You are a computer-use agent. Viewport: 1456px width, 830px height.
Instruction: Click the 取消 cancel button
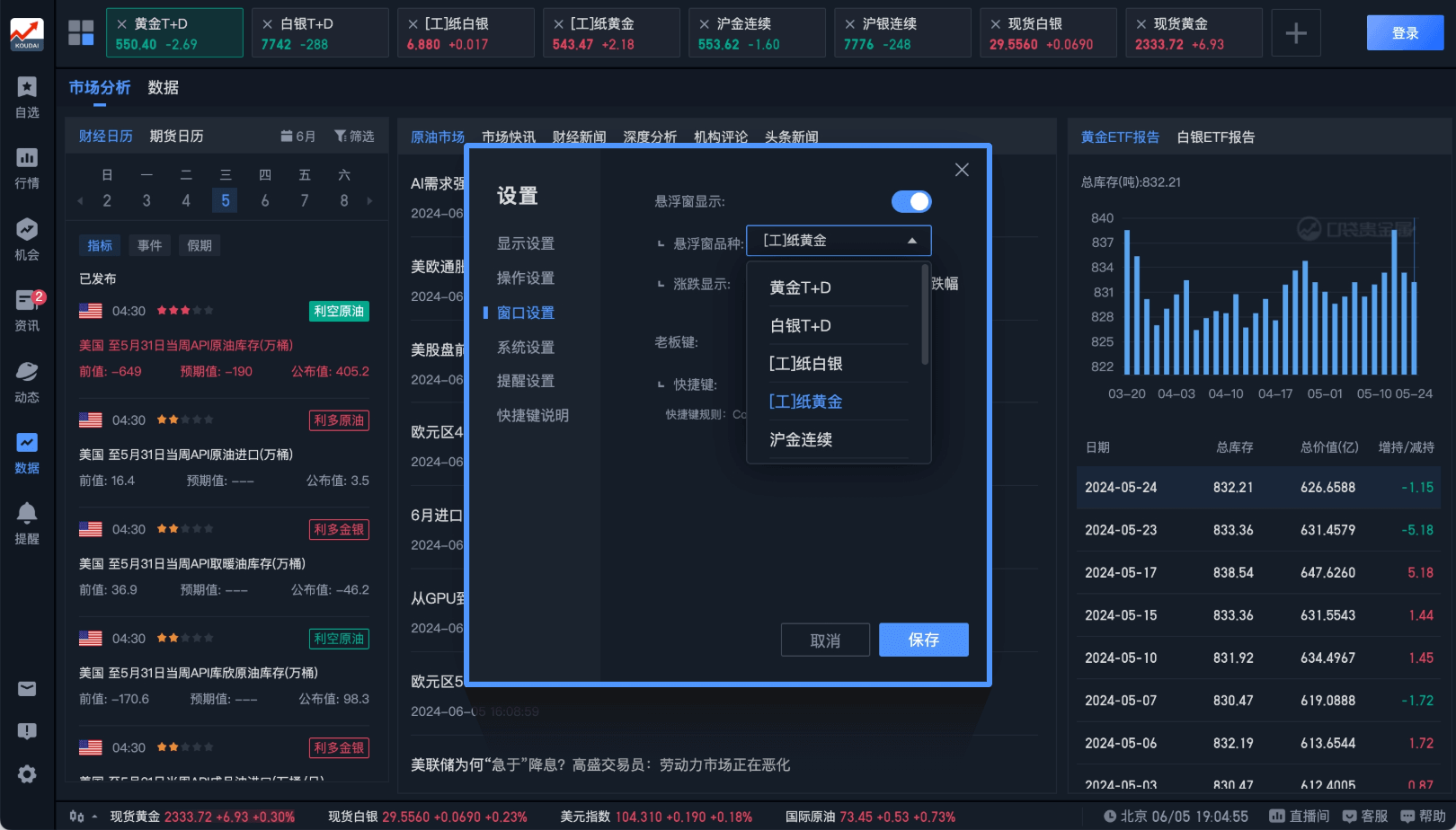coord(825,640)
